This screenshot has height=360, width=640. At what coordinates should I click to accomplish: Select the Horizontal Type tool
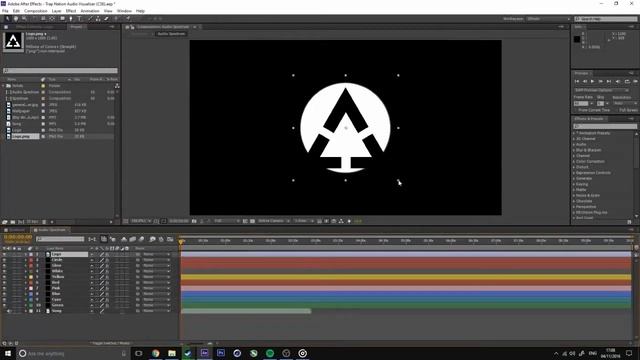pyautogui.click(x=79, y=19)
